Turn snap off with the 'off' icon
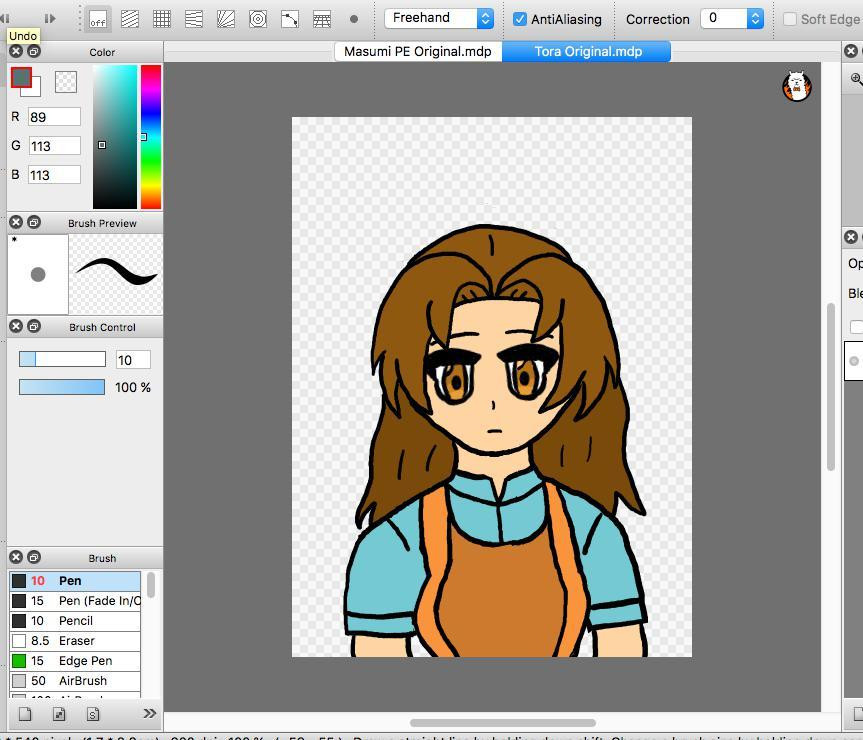 (98, 20)
